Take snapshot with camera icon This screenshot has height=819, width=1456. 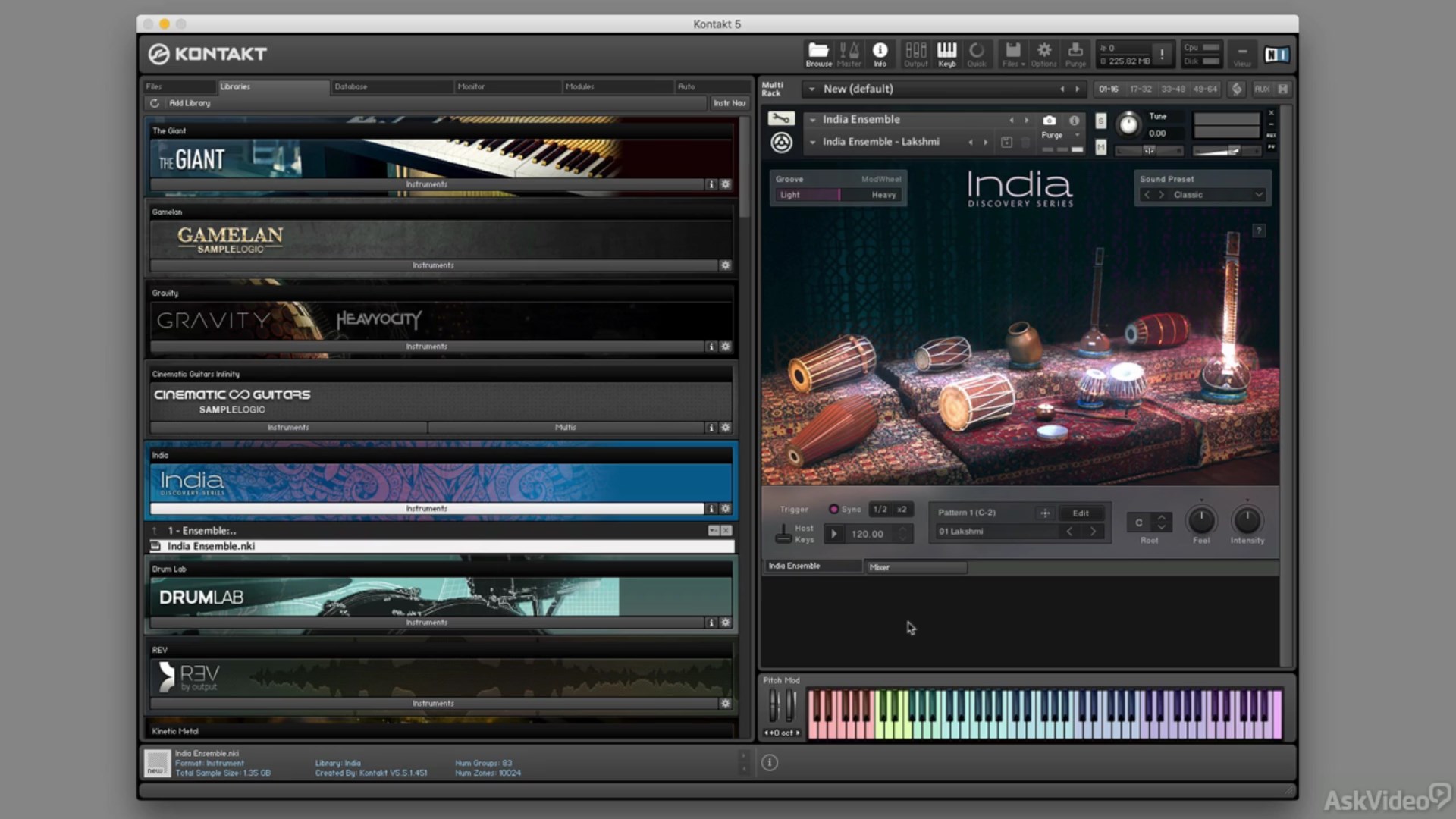tap(1049, 120)
